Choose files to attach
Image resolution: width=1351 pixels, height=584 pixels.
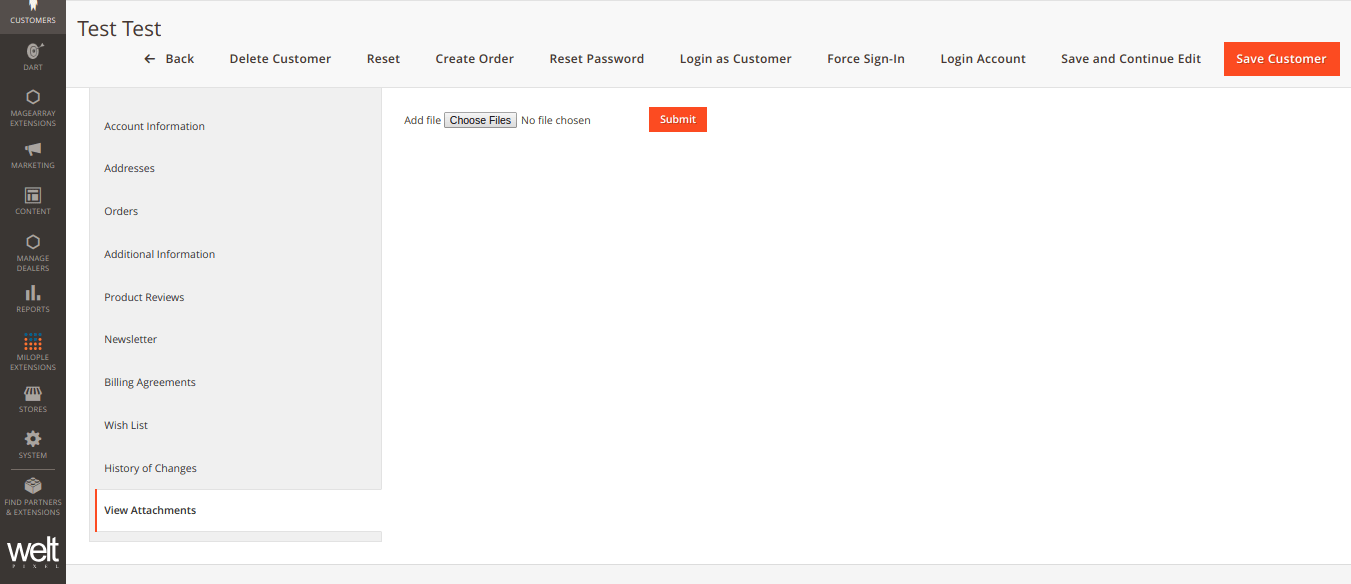pos(480,119)
